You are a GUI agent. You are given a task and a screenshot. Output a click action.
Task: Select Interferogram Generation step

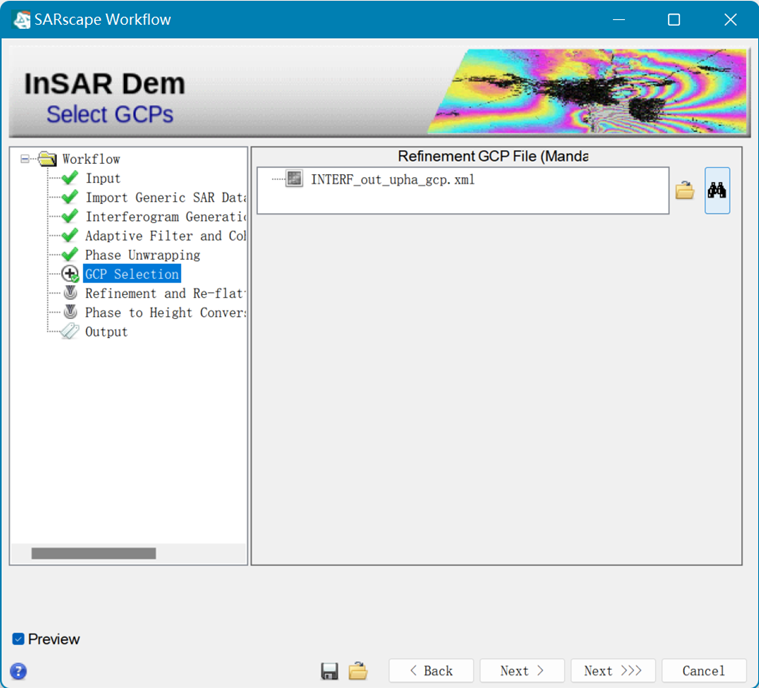click(x=166, y=216)
